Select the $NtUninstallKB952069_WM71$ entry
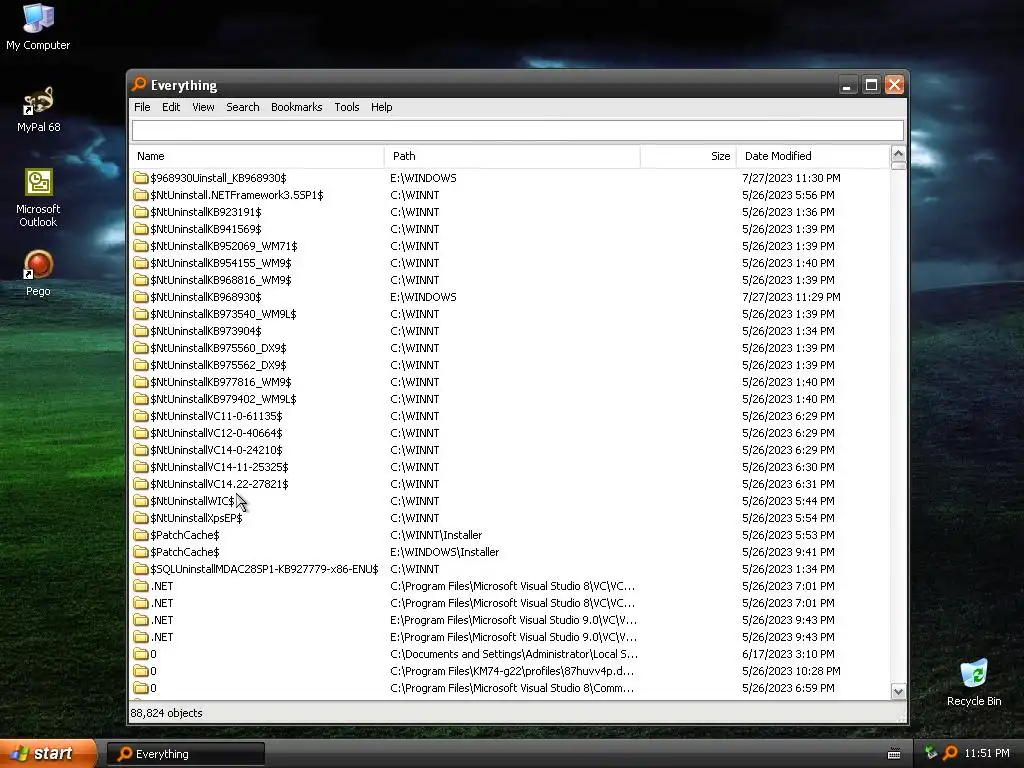Image resolution: width=1024 pixels, height=768 pixels. (223, 246)
